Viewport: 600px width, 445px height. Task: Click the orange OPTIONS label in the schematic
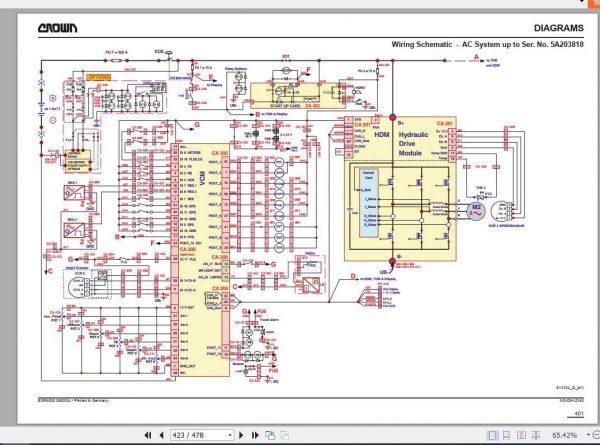coord(99,77)
